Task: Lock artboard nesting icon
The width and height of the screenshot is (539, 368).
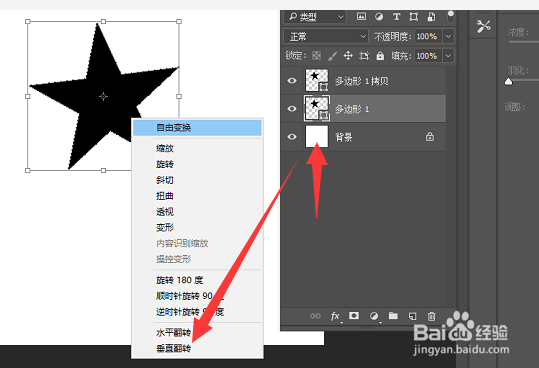Action: [x=364, y=56]
